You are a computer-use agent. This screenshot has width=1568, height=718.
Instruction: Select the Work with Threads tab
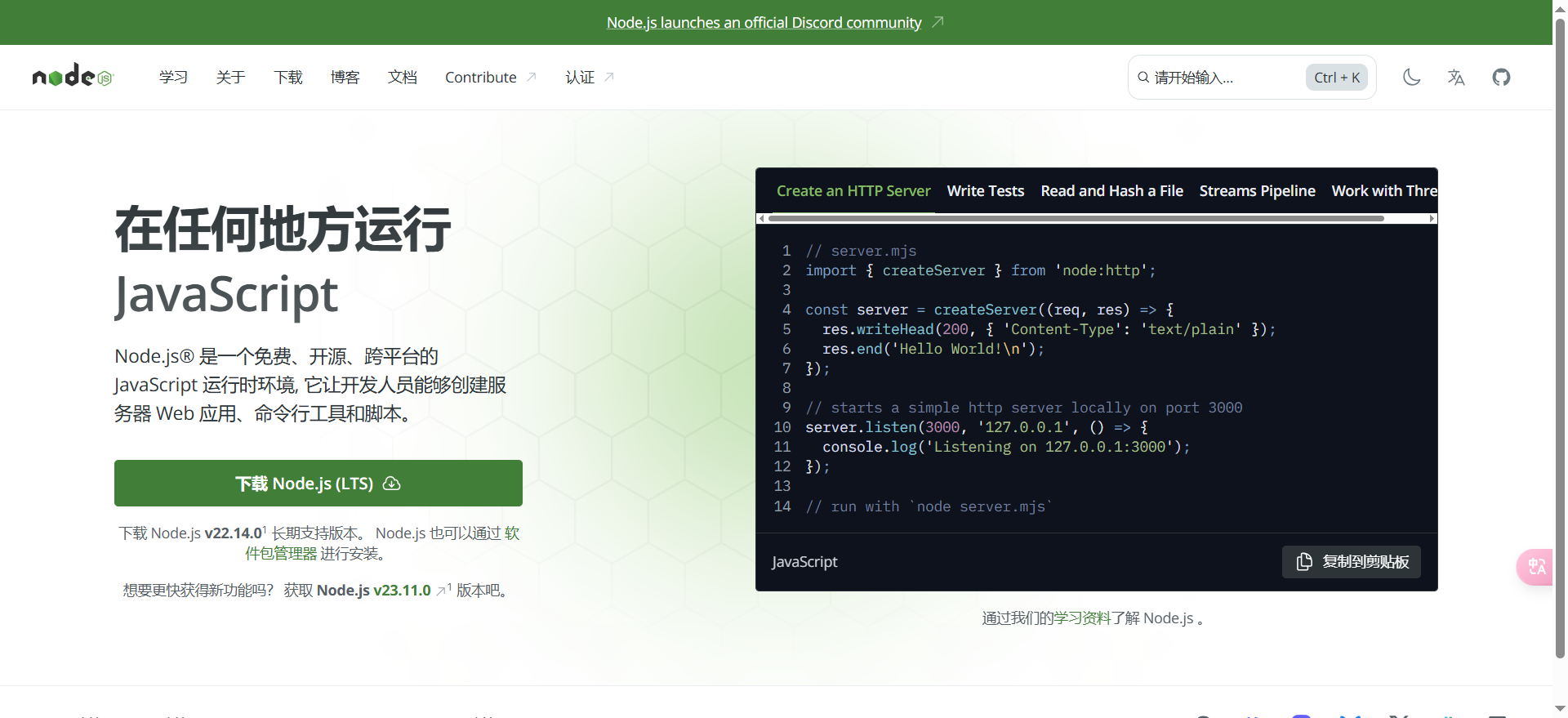pyautogui.click(x=1384, y=191)
